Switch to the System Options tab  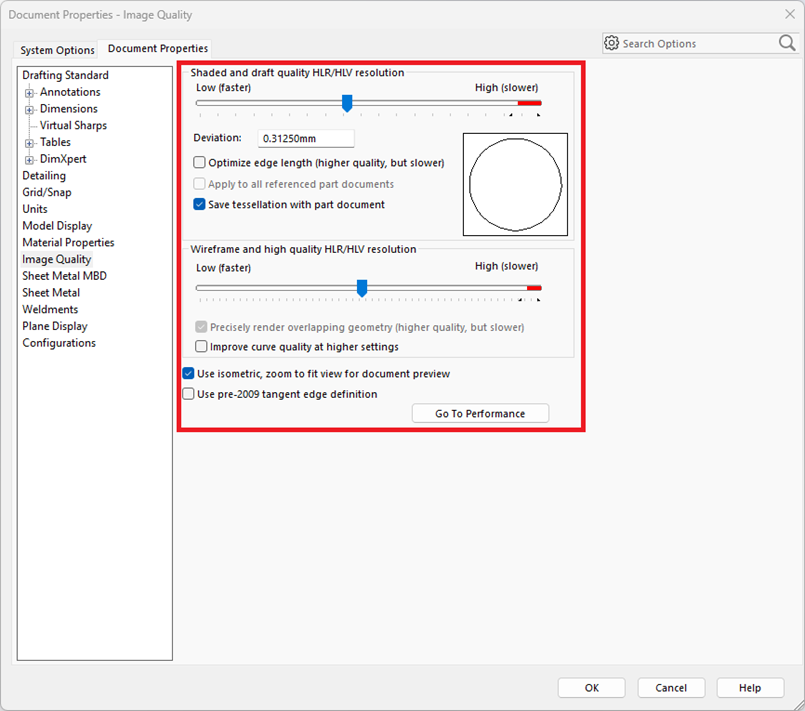pos(57,50)
